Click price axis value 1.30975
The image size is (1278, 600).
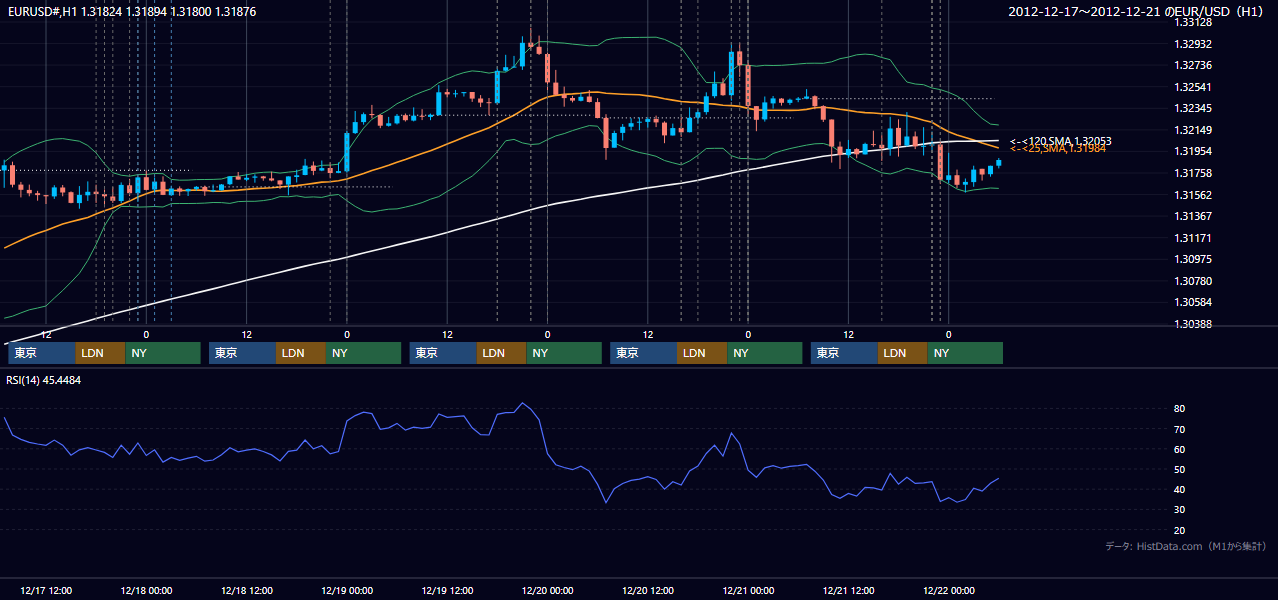point(1193,259)
